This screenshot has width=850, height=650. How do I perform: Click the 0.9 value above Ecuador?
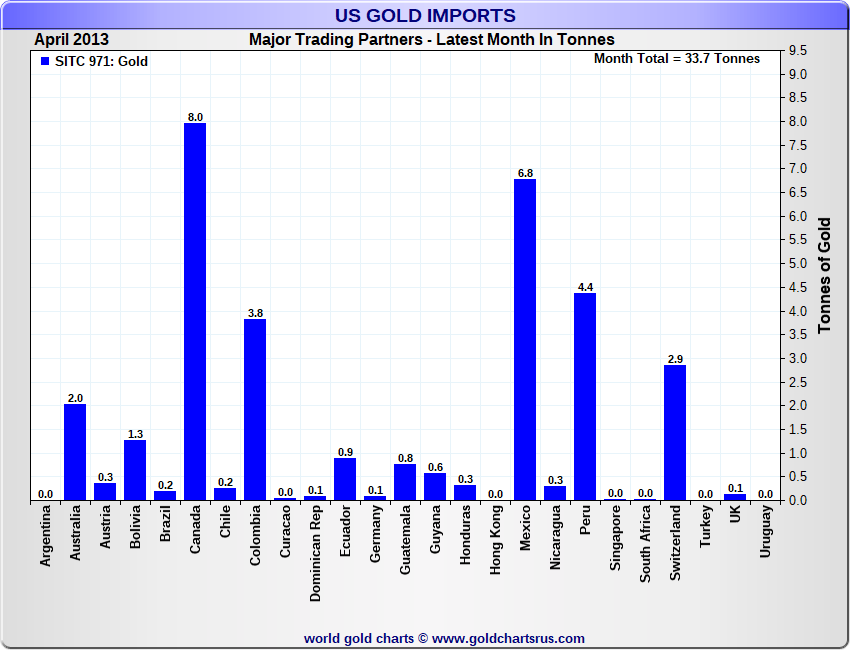pos(345,452)
